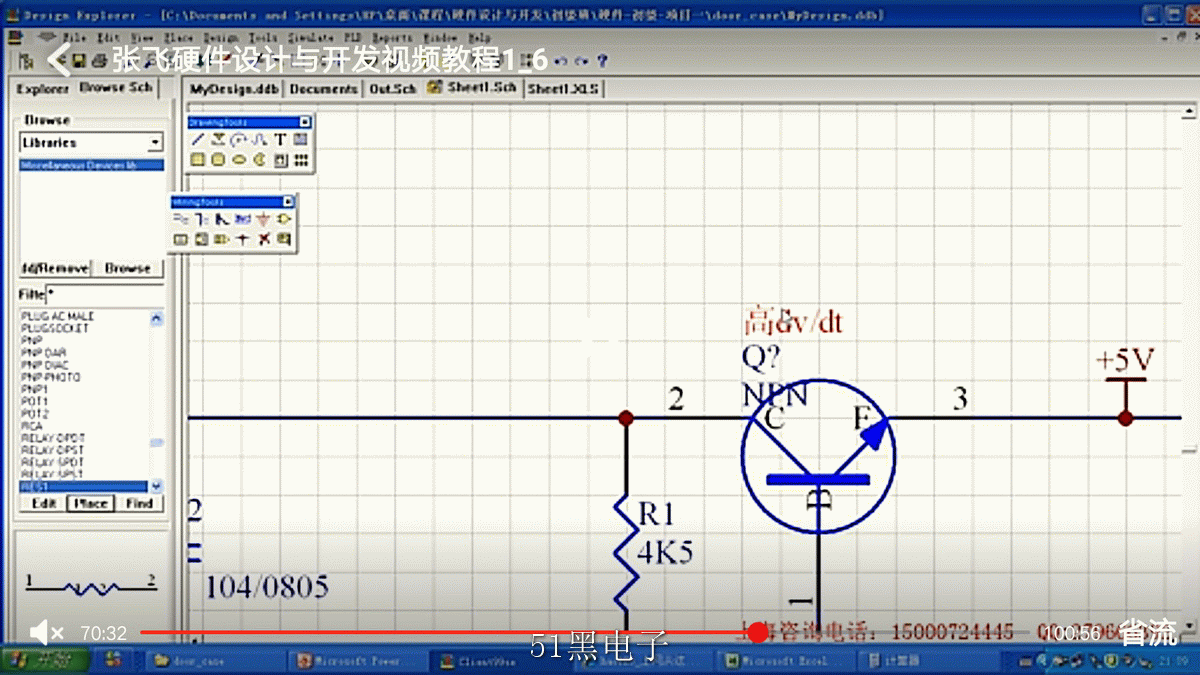Viewport: 1200px width, 675px height.
Task: Go back using the video back arrow
Action: pos(59,61)
